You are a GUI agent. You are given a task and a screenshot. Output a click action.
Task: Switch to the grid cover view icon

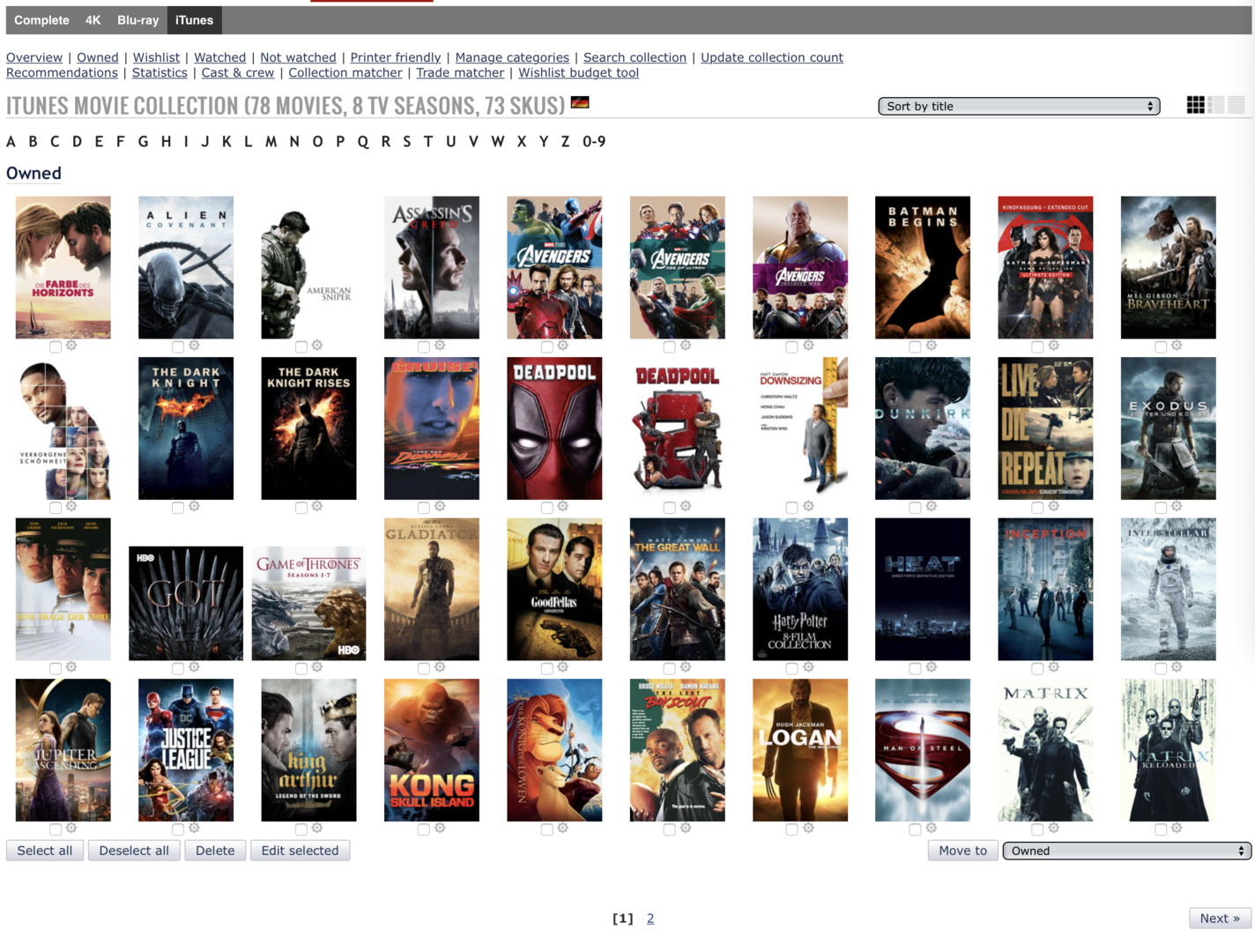[x=1195, y=105]
